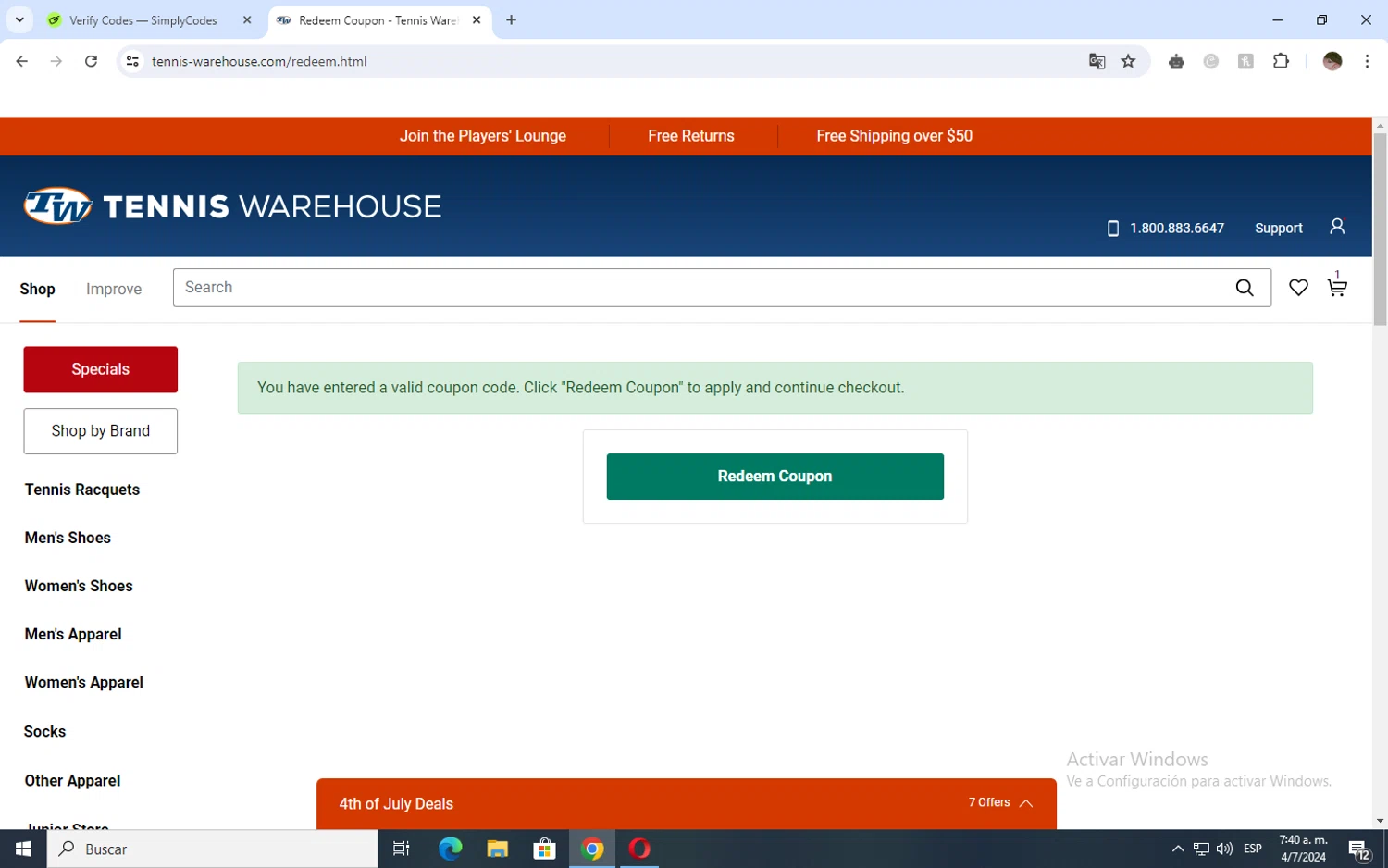Image resolution: width=1388 pixels, height=868 pixels.
Task: Open the tab search dropdown
Action: pos(19,19)
